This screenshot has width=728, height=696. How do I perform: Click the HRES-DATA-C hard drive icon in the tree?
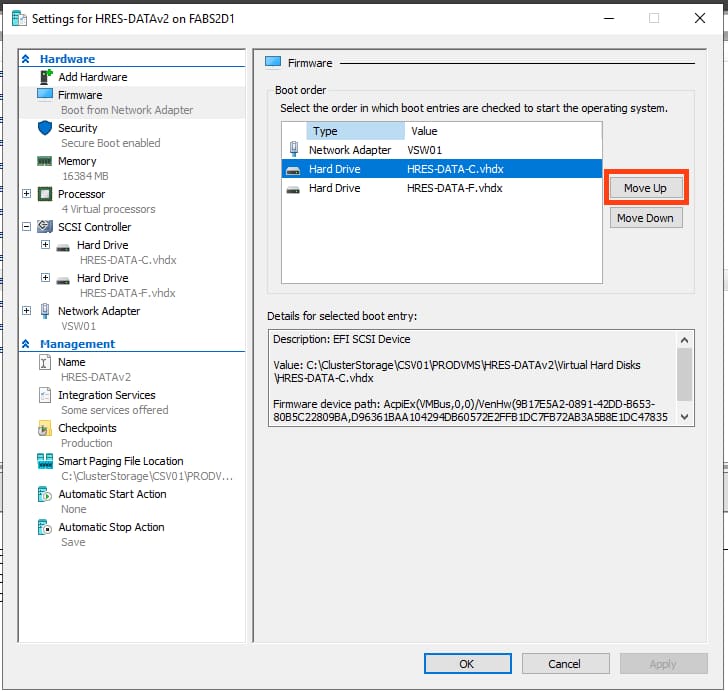click(63, 247)
